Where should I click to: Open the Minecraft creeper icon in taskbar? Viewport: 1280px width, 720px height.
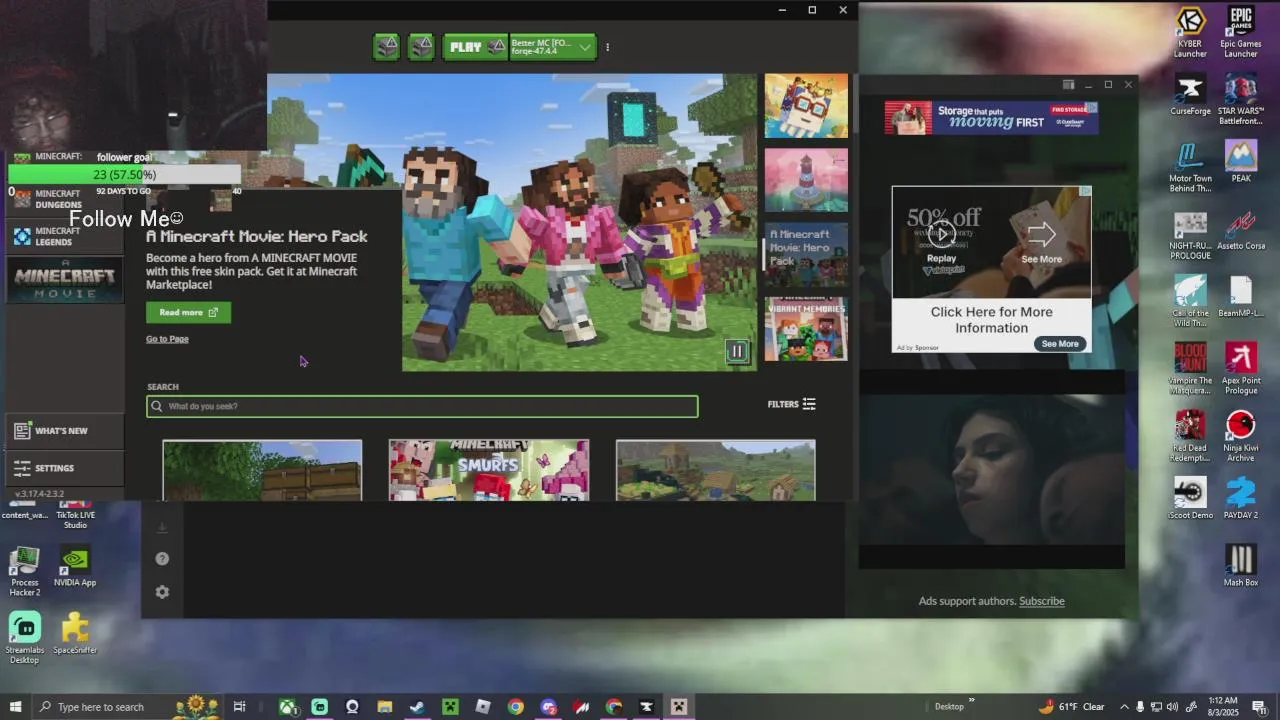(450, 707)
